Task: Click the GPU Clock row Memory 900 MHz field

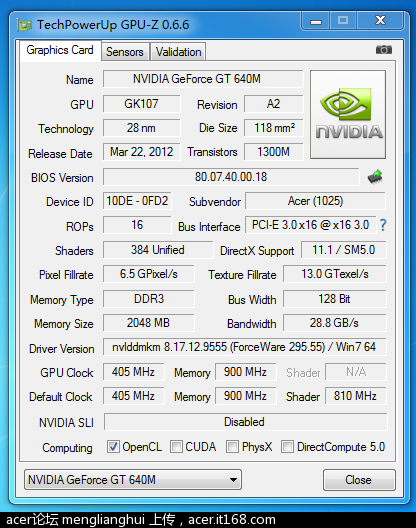Action: click(246, 372)
